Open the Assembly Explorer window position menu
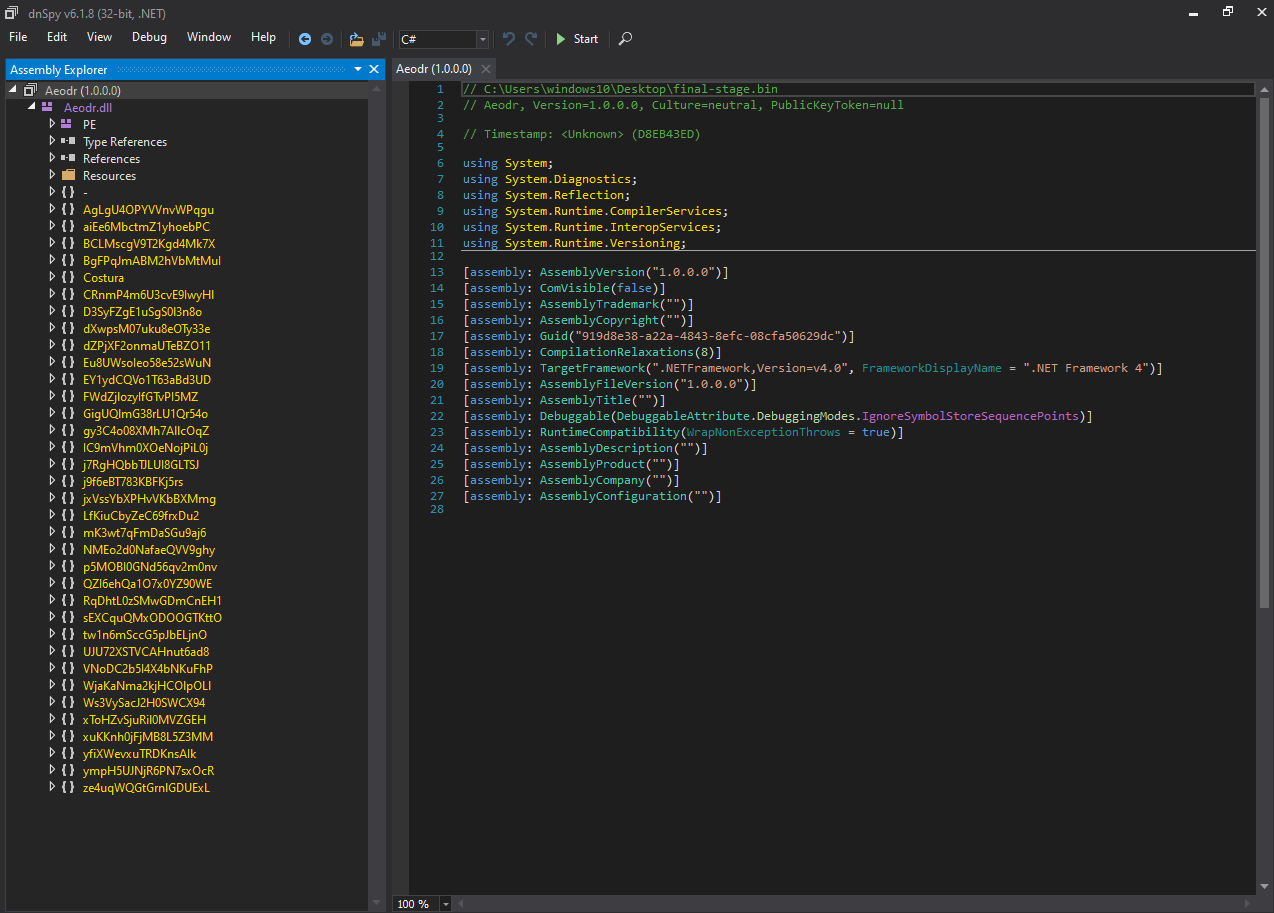1274x913 pixels. point(358,69)
